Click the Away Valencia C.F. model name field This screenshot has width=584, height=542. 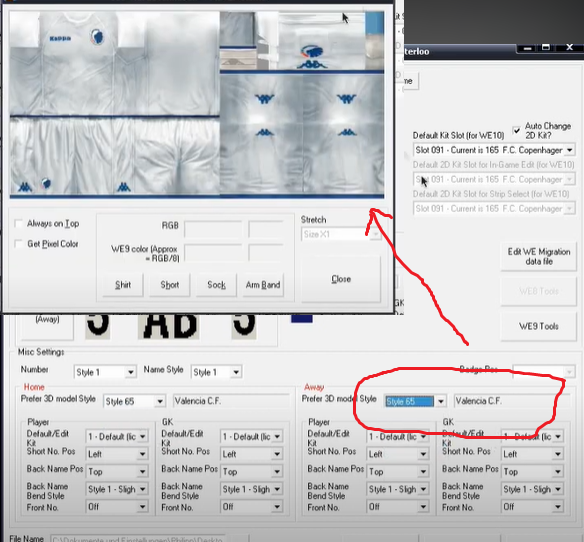tap(512, 401)
